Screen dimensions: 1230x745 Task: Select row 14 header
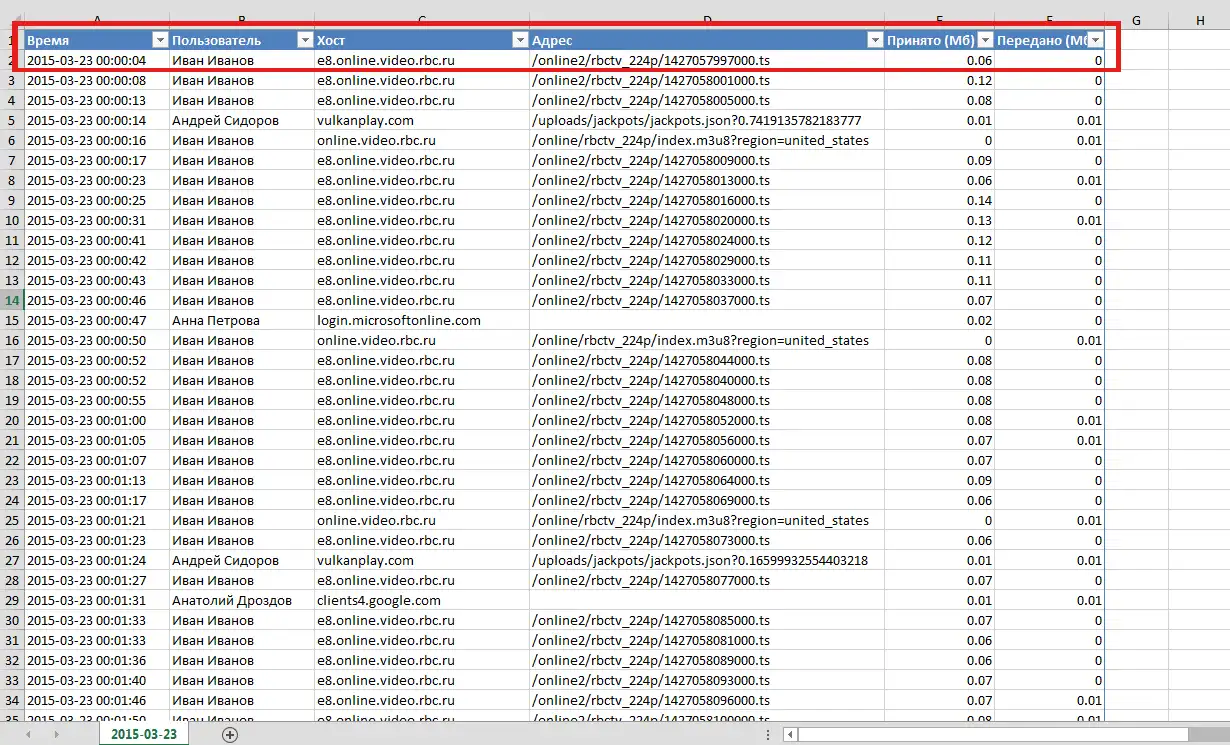point(11,300)
